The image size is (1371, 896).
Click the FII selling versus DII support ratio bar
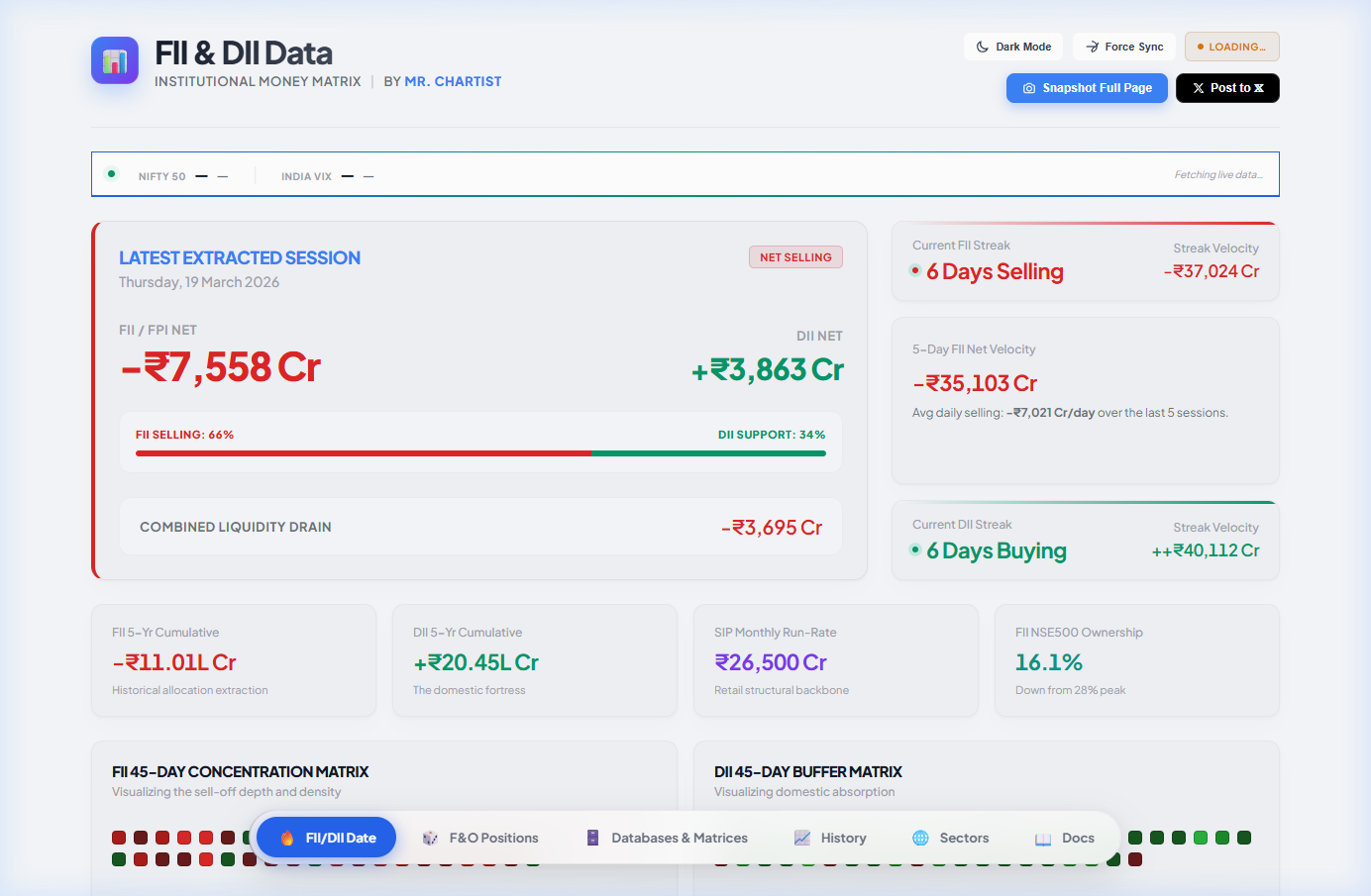click(x=480, y=452)
